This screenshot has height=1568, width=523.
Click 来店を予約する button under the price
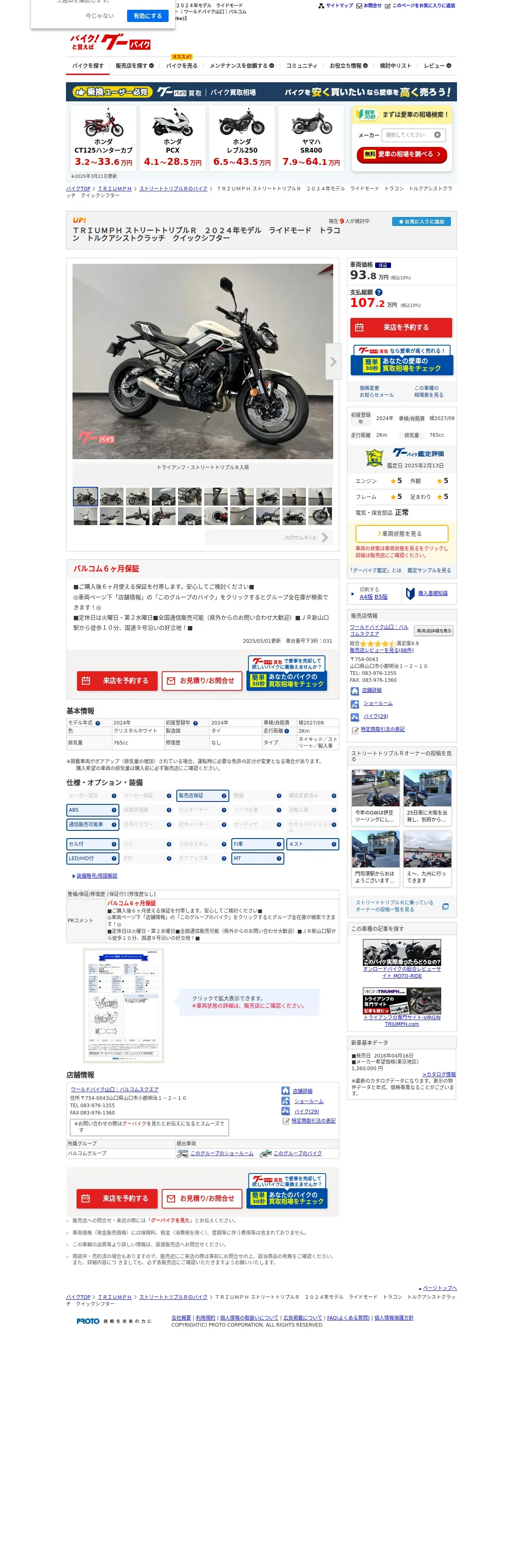(401, 327)
